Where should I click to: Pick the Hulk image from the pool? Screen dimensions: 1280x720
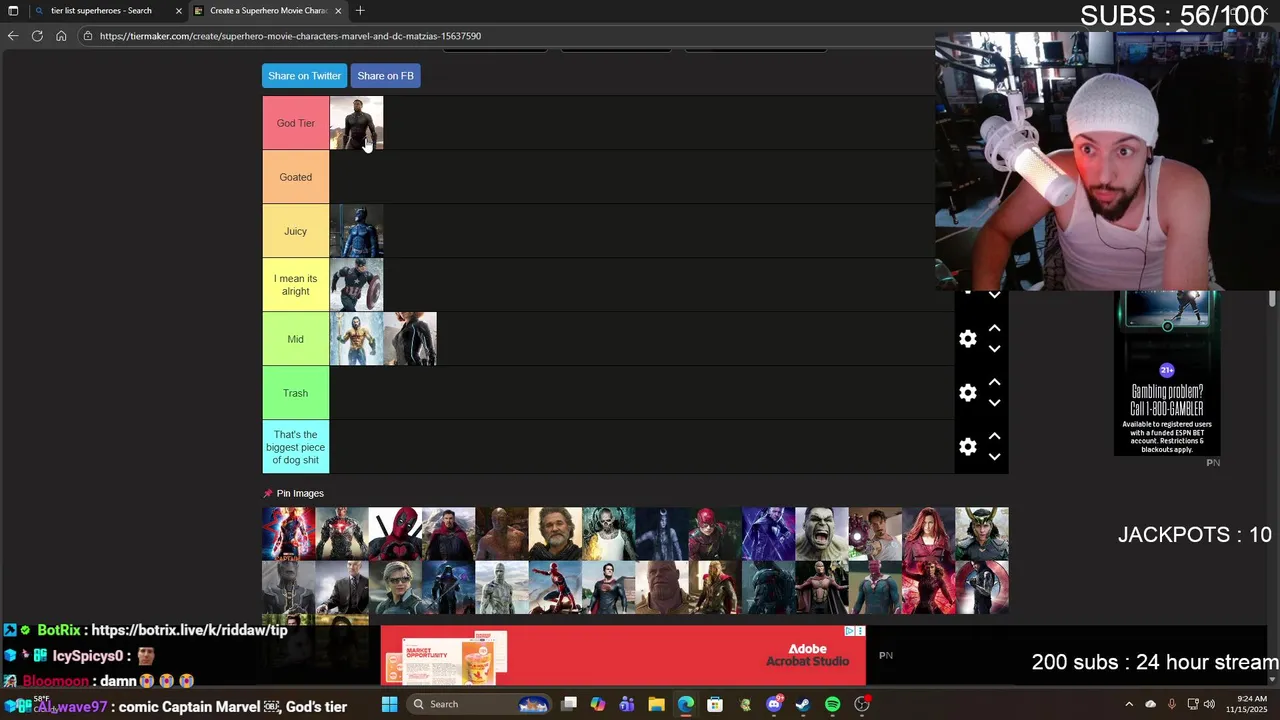pyautogui.click(x=822, y=534)
